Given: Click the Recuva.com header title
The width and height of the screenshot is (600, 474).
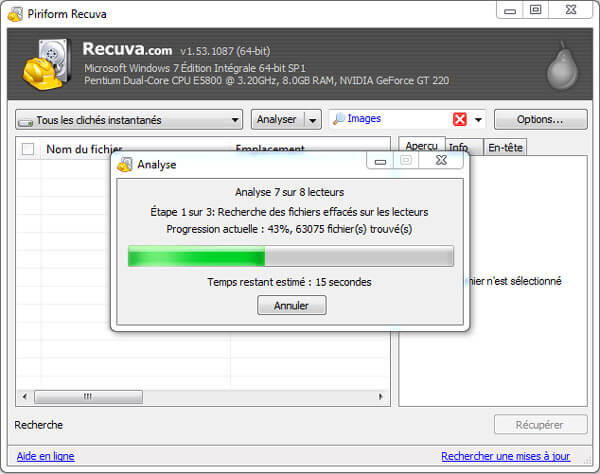Looking at the screenshot, I should [127, 49].
